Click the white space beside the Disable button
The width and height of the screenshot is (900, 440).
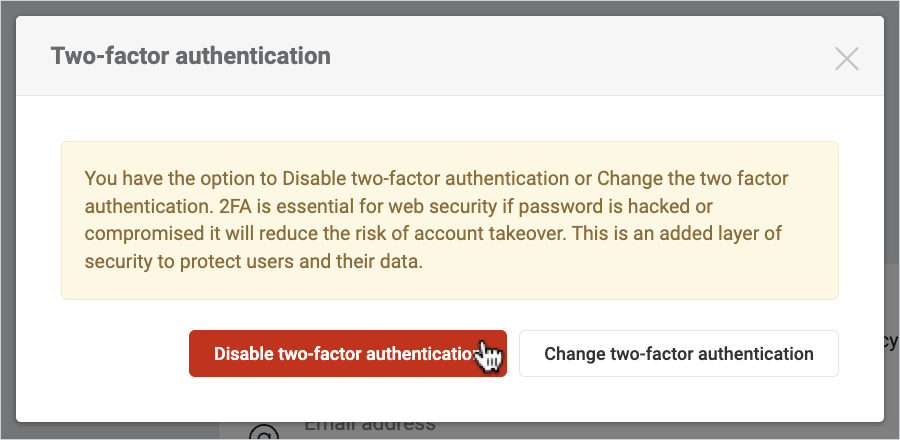tap(120, 354)
